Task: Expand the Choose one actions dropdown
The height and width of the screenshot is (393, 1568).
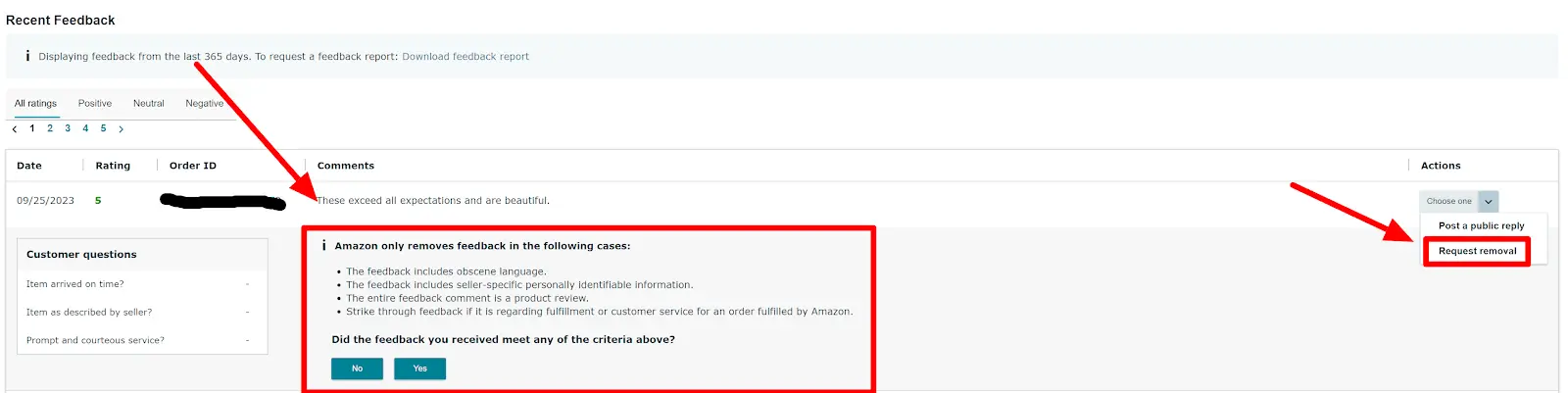Action: pos(1448,201)
